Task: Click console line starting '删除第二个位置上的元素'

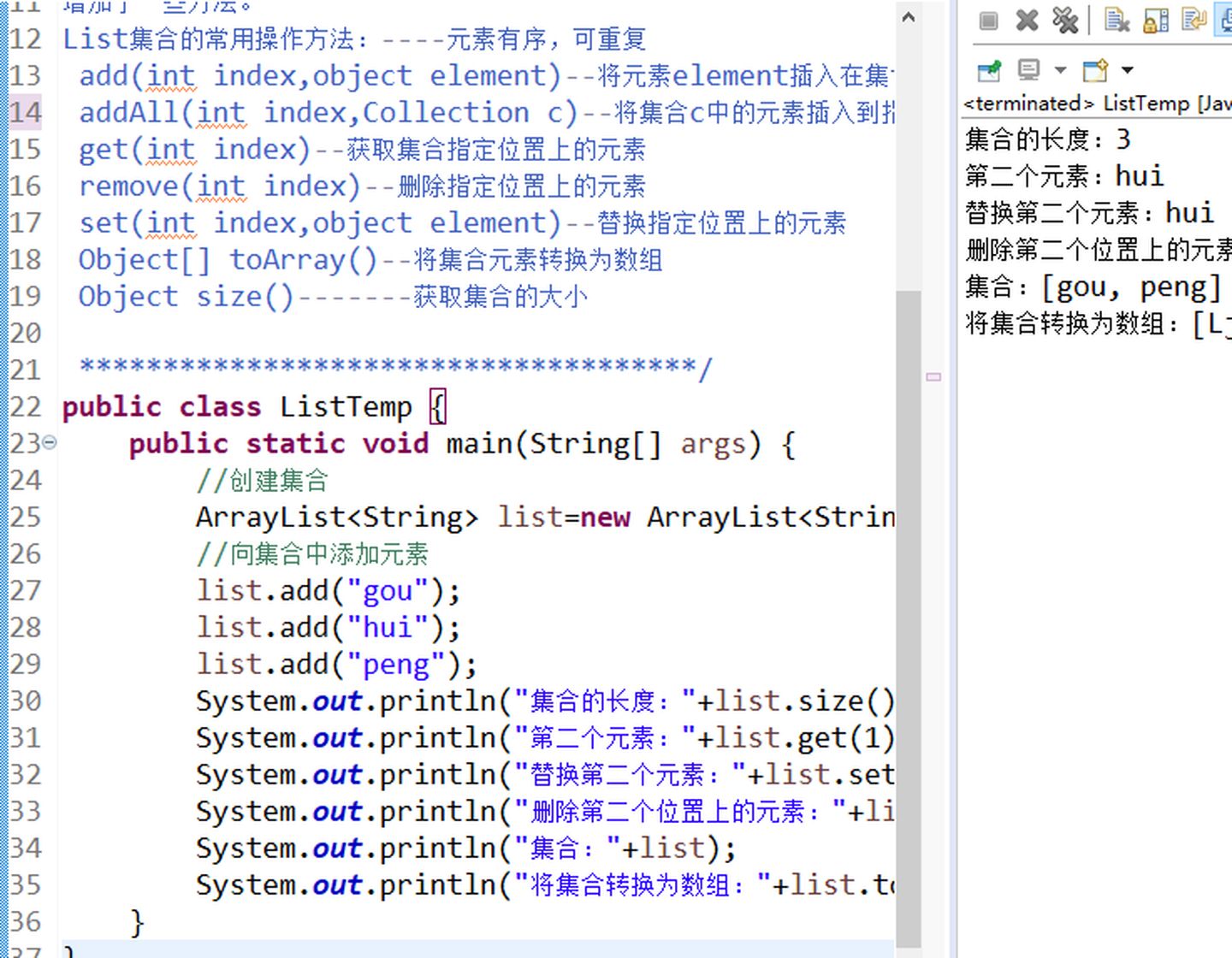Action: click(1099, 249)
